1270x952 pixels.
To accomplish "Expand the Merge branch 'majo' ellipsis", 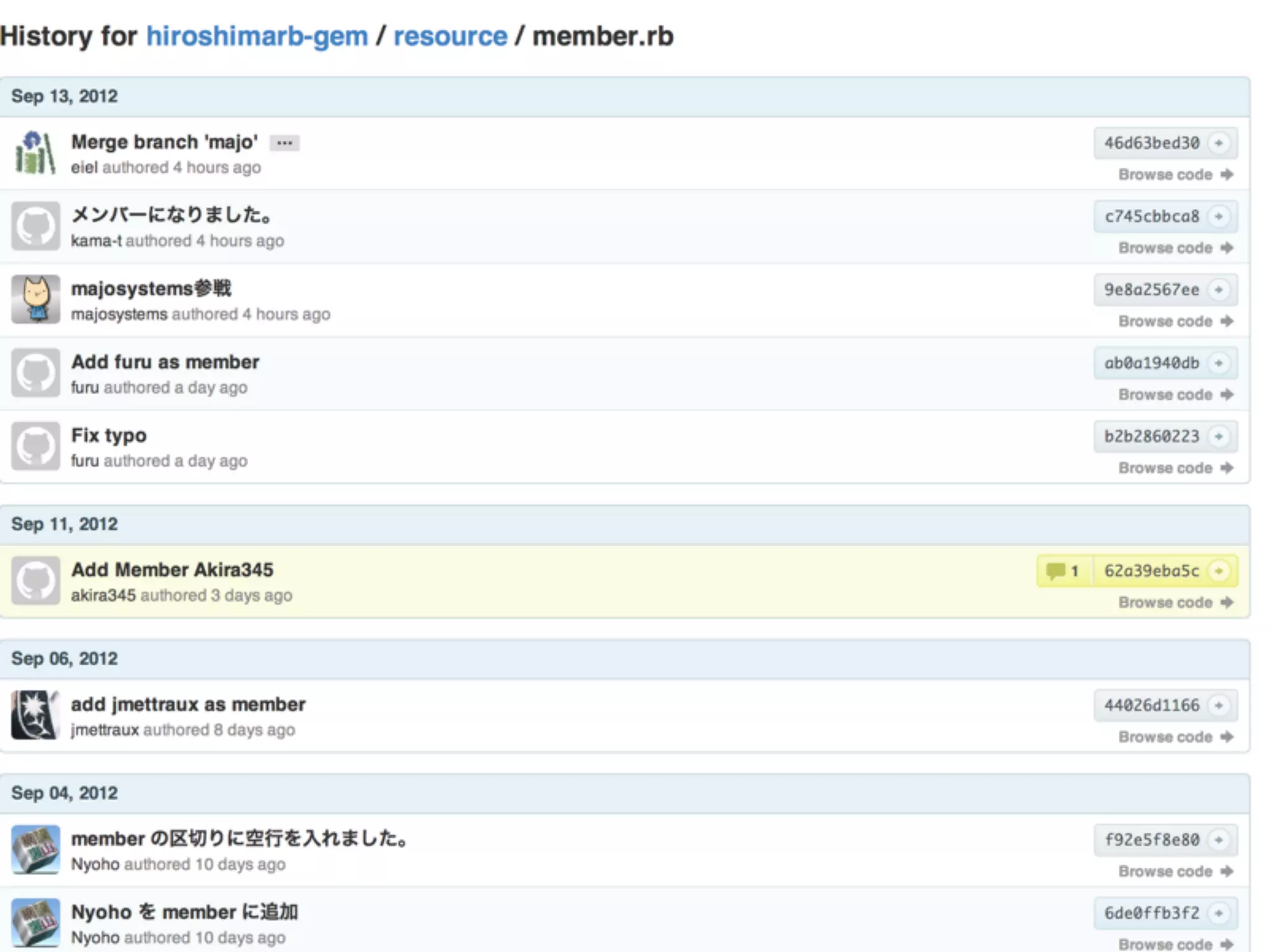I will pos(284,143).
